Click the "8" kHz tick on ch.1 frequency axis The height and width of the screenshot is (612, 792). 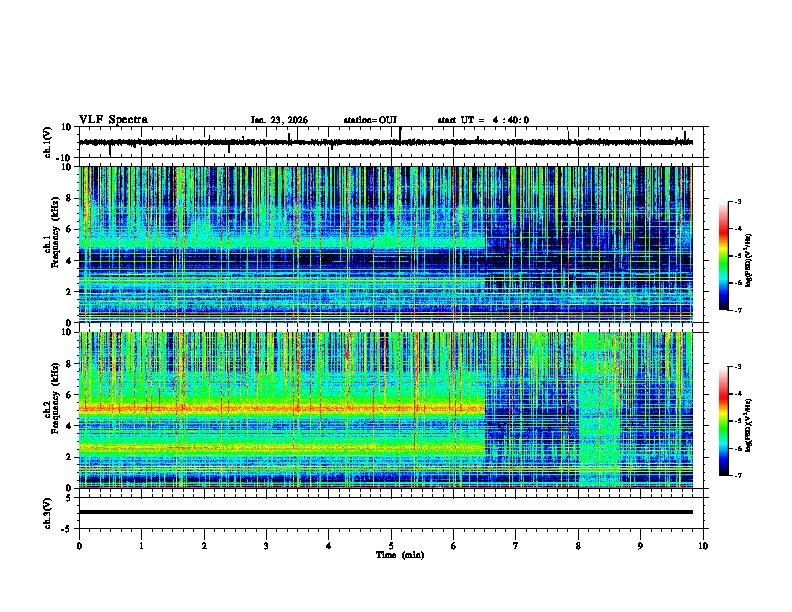(x=70, y=198)
